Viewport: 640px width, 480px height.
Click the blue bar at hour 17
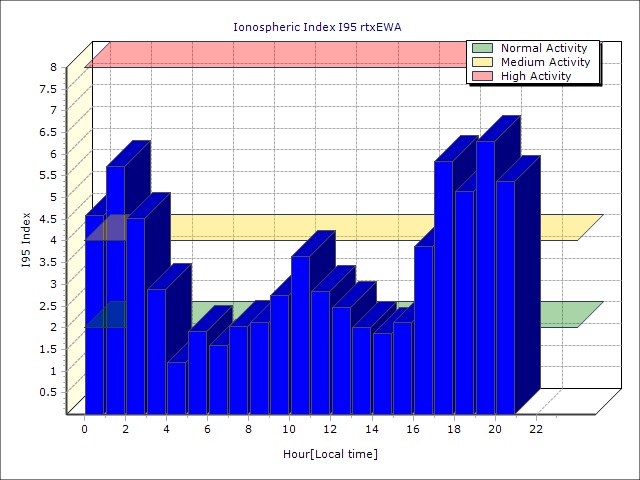(444, 290)
